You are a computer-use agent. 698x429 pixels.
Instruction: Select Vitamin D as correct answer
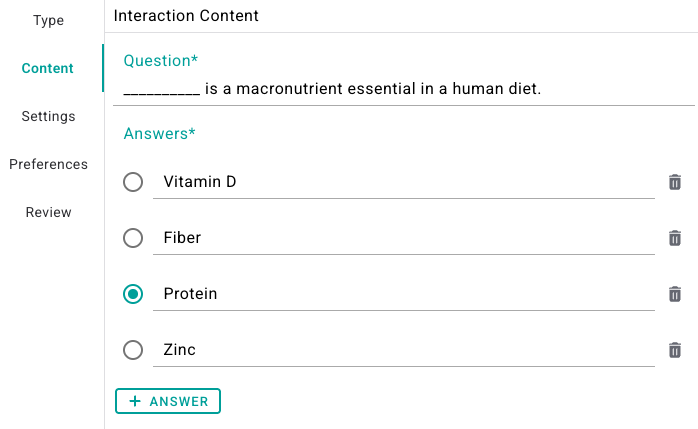[x=133, y=182]
